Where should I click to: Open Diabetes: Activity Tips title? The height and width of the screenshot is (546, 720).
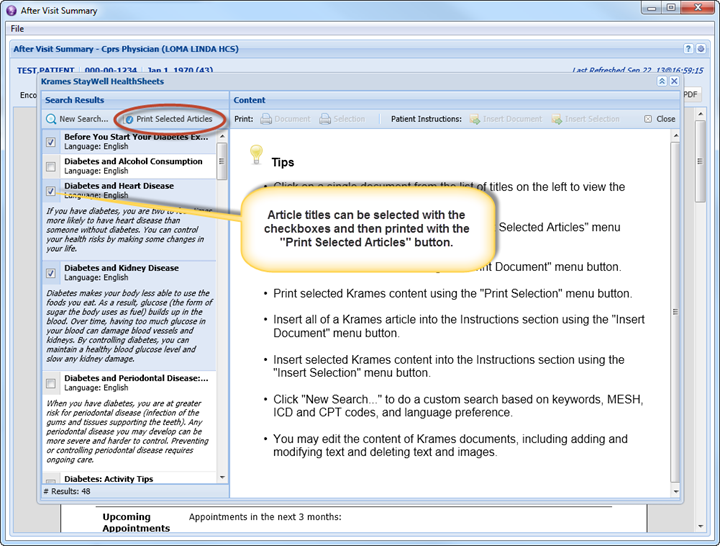(x=108, y=478)
